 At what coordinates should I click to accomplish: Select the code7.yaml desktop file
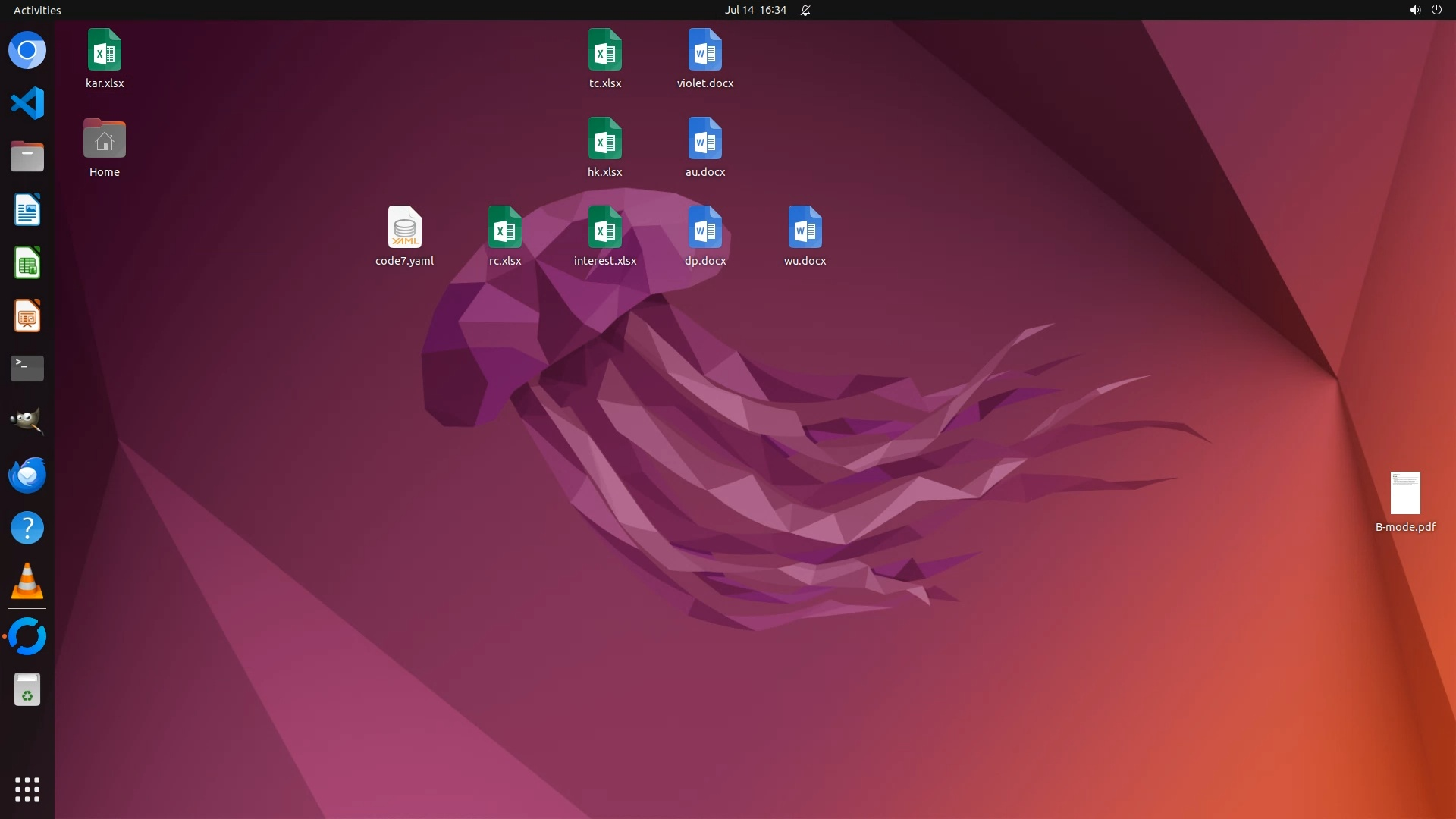[x=404, y=227]
